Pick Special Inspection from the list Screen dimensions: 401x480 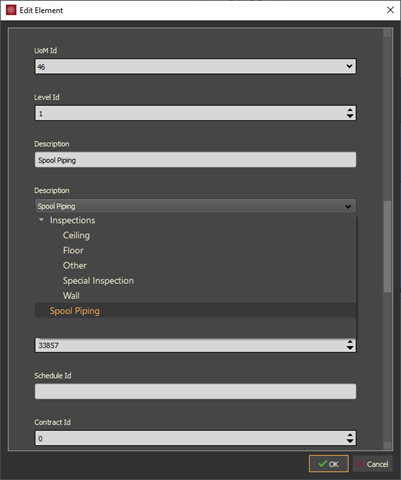point(98,281)
